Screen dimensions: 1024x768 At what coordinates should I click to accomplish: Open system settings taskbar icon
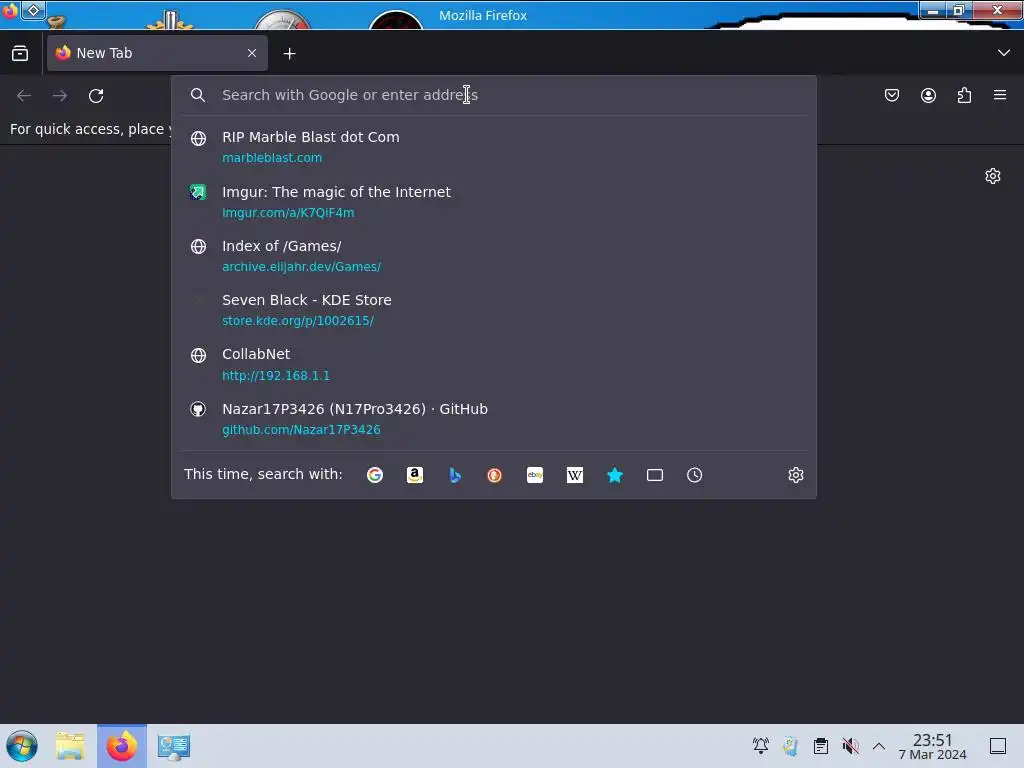(x=174, y=746)
